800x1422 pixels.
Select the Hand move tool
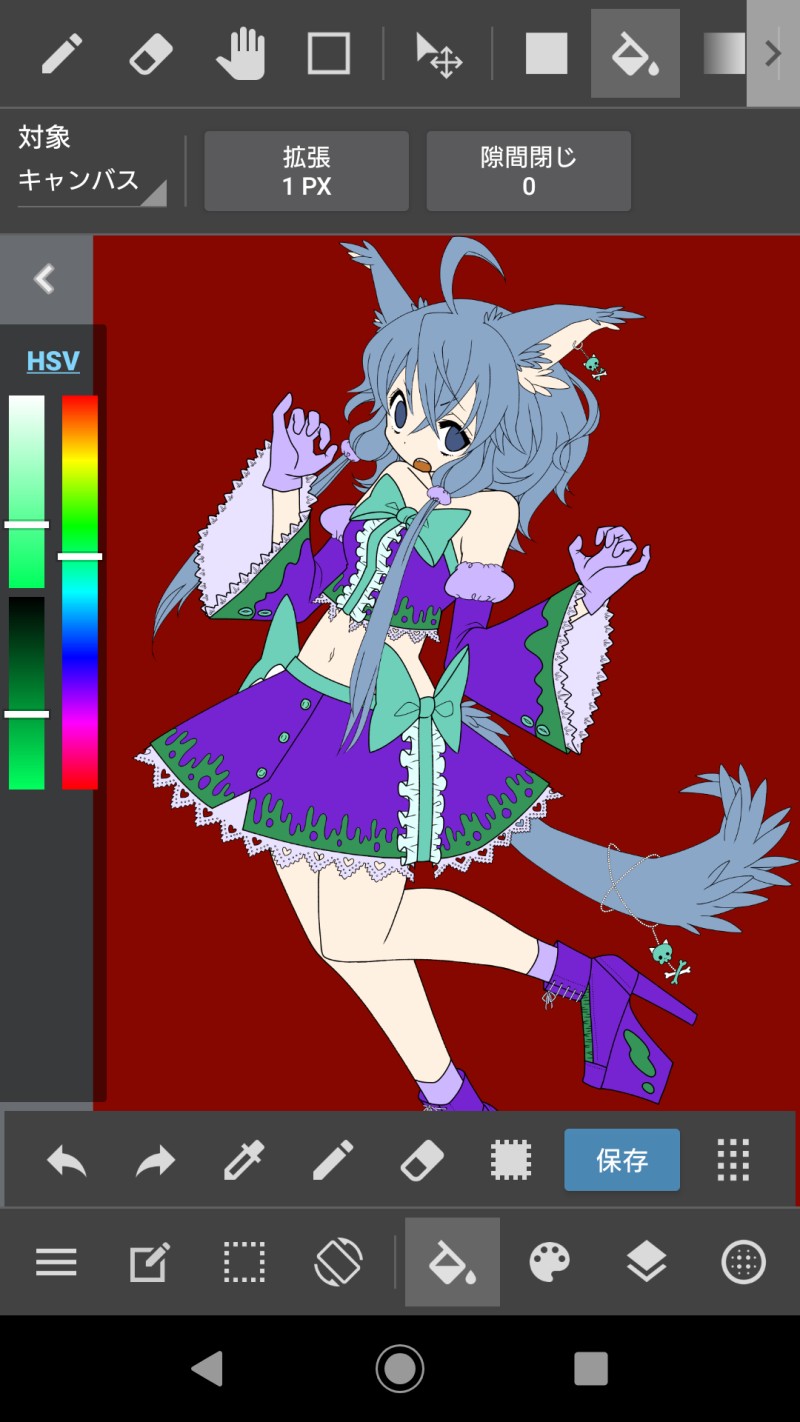click(x=240, y=54)
